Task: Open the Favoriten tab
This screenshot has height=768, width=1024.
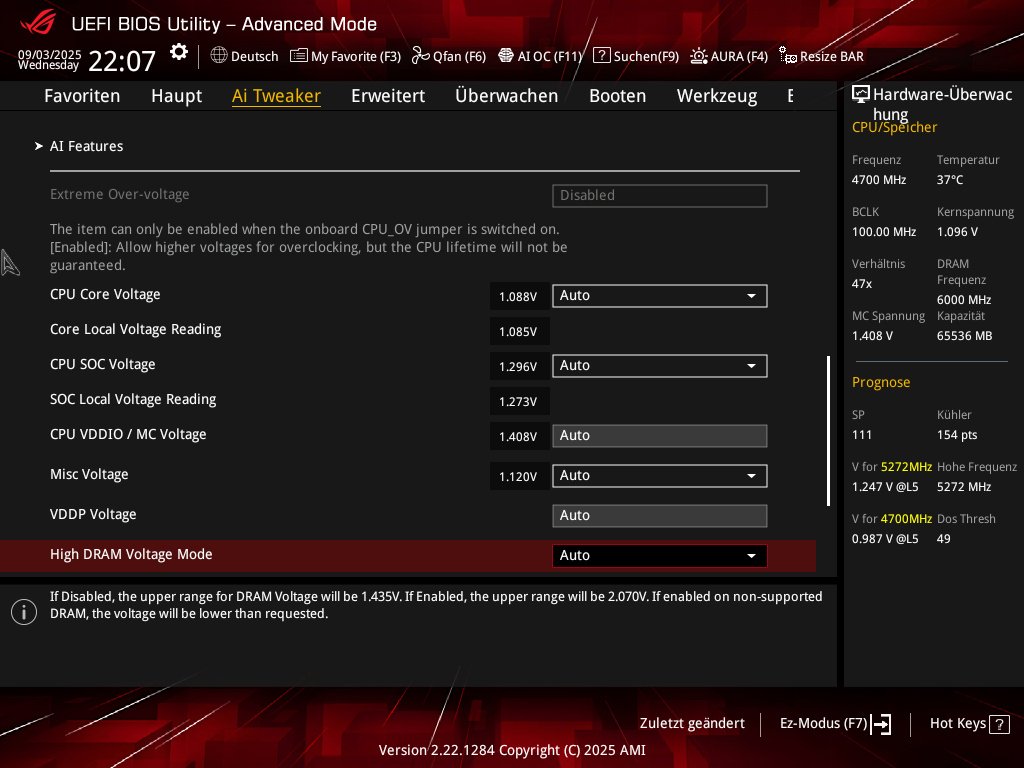Action: (x=82, y=96)
